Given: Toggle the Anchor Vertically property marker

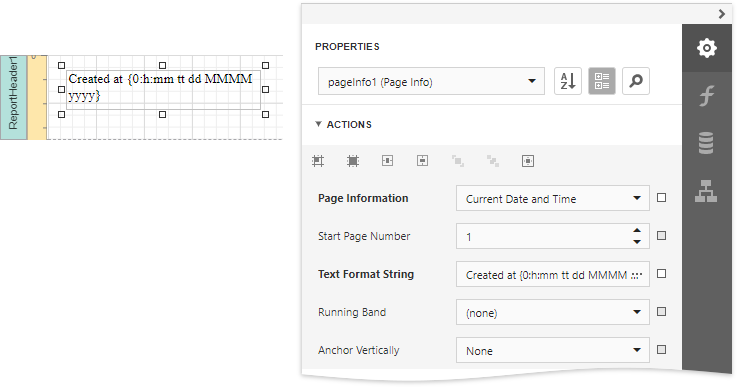Looking at the screenshot, I should (661, 349).
